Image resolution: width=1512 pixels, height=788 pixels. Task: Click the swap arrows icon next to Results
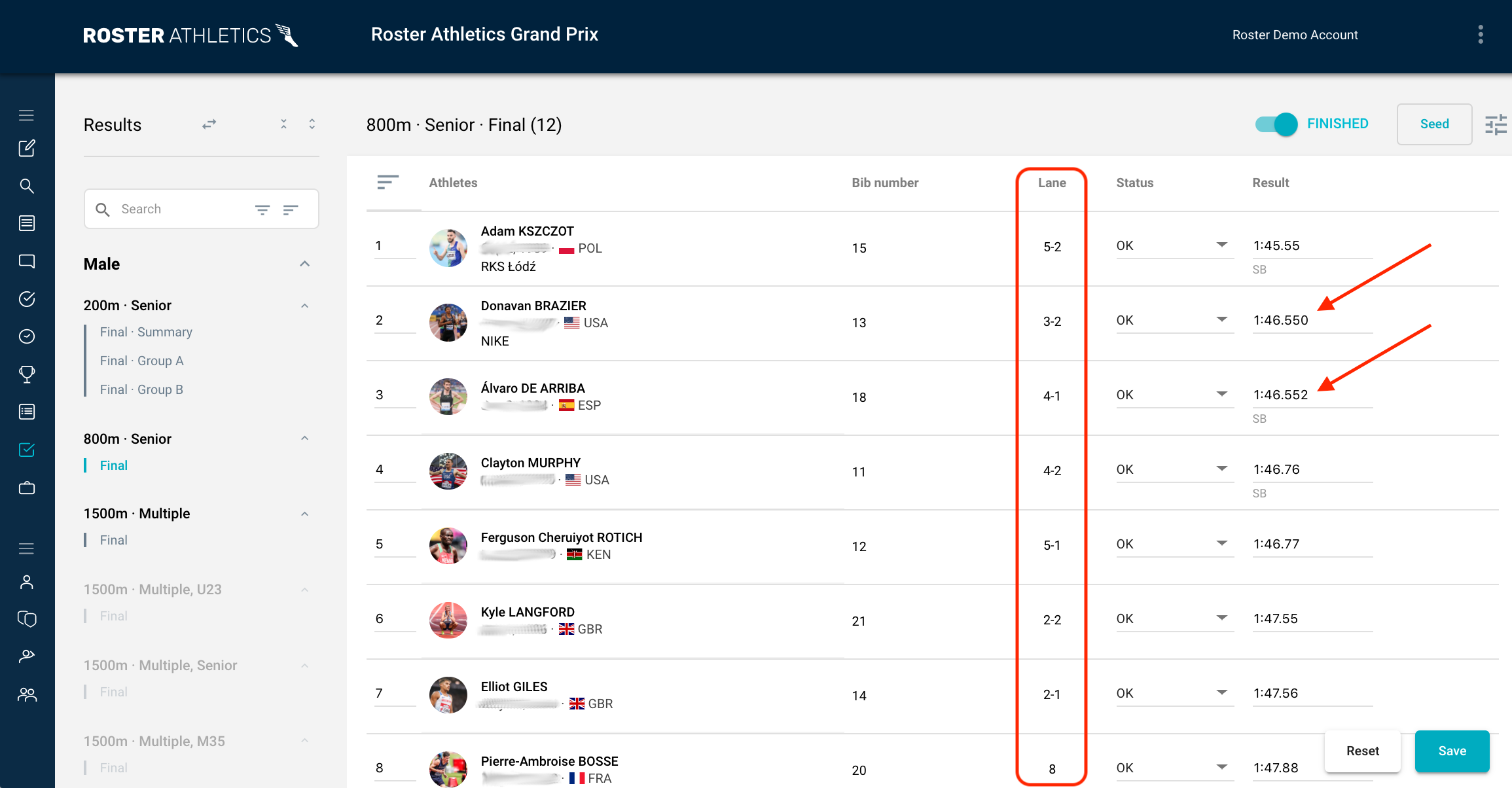click(x=209, y=124)
